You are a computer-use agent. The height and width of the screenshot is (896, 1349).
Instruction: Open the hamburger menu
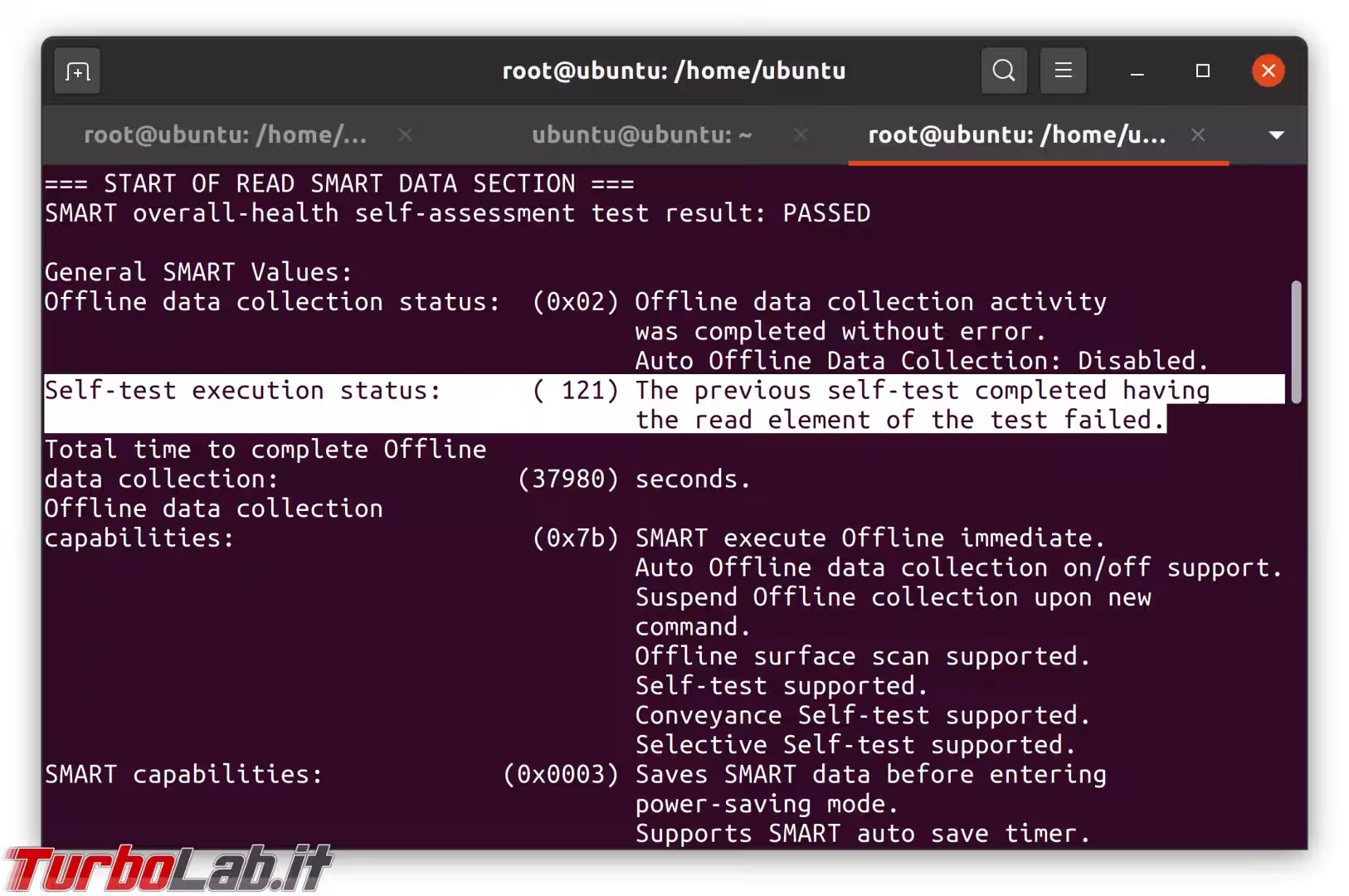click(1063, 71)
